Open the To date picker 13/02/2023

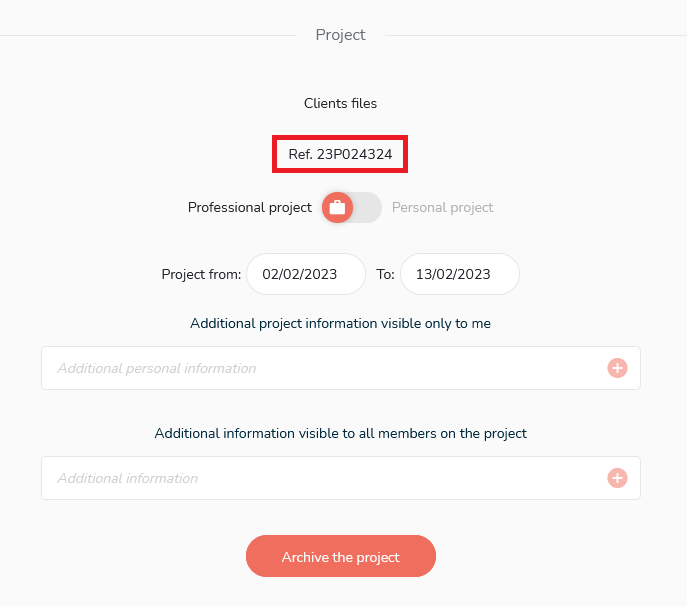pos(460,274)
